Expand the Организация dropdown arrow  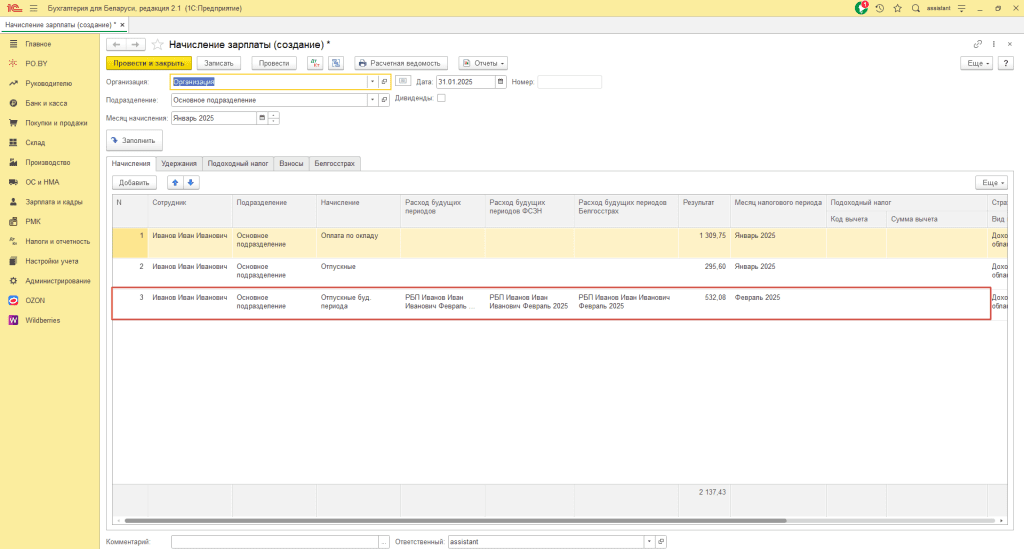(x=372, y=82)
